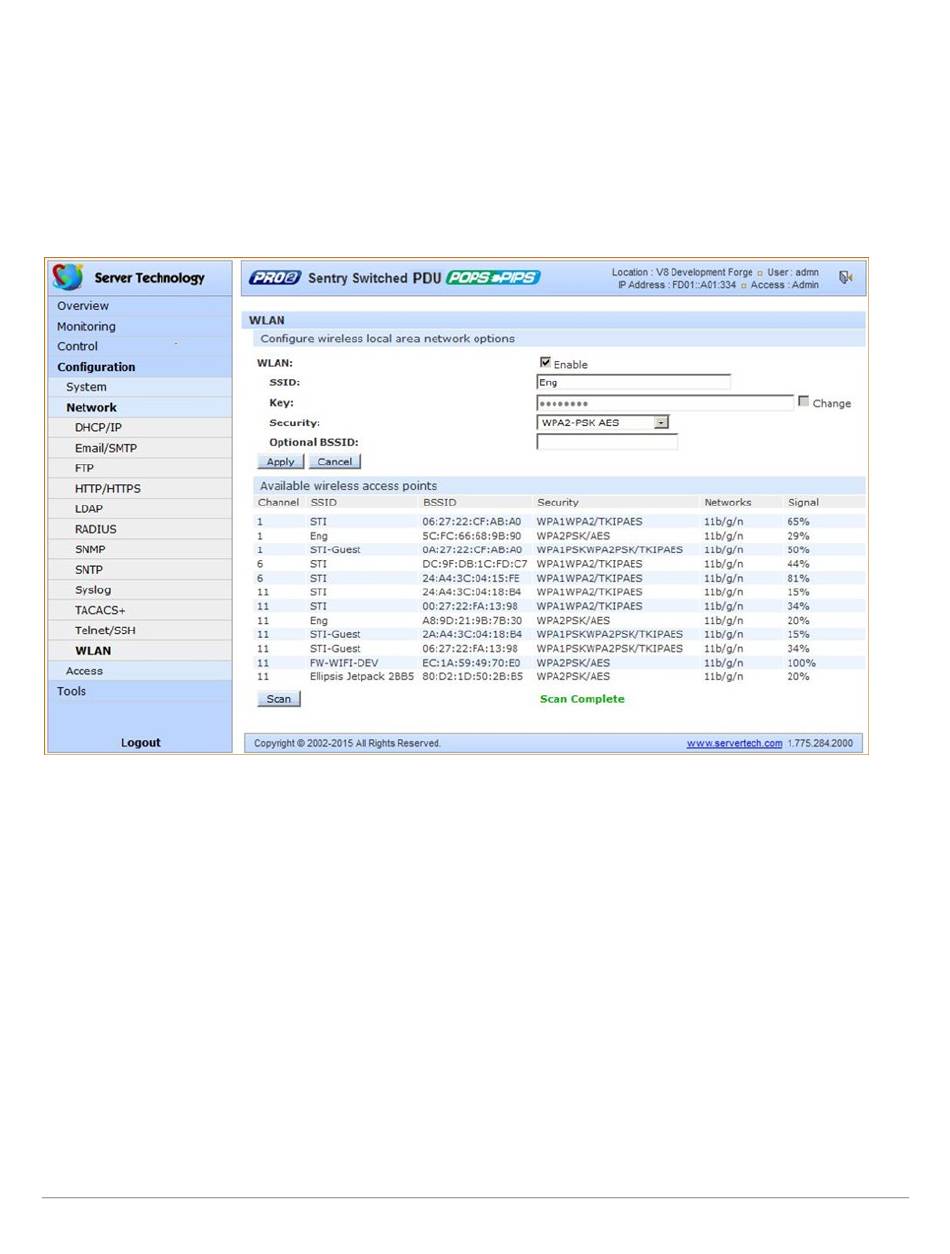Open the Control menu item
This screenshot has height=1254, width=950.
(x=139, y=346)
